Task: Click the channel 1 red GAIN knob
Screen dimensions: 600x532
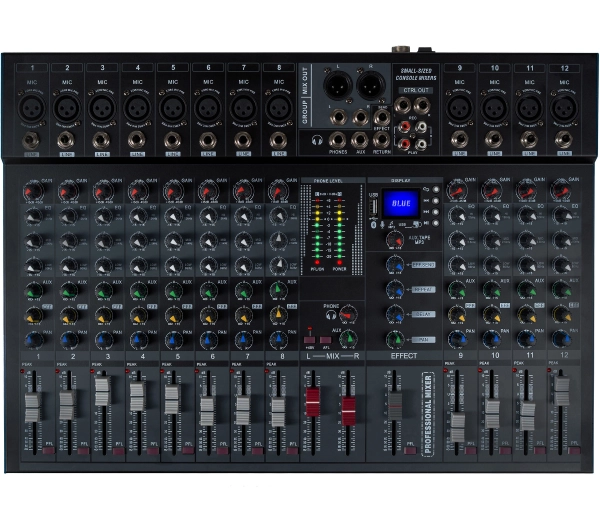Action: [x=33, y=190]
